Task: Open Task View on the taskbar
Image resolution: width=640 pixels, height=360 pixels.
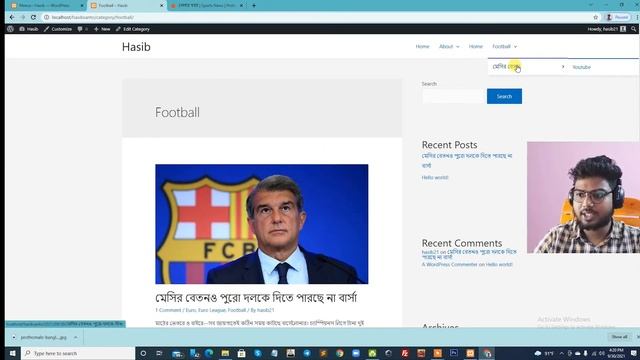Action: (159, 353)
